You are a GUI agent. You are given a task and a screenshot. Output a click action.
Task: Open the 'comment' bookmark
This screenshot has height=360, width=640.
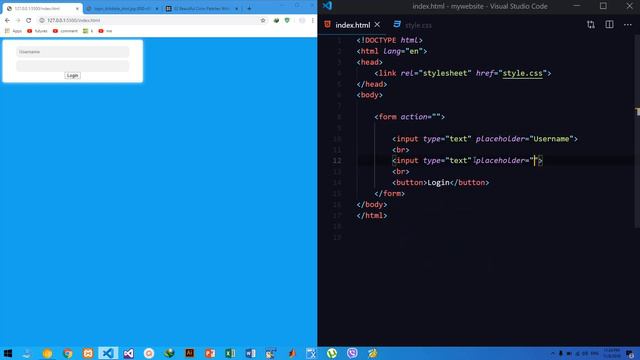65,31
